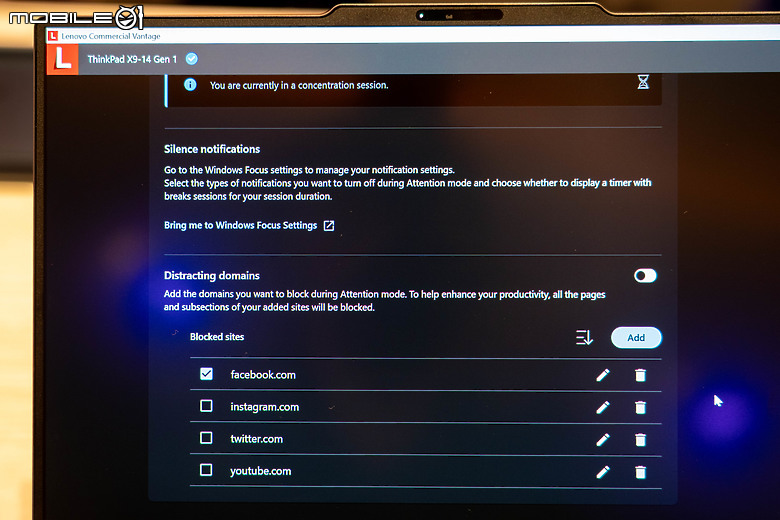Click the Add button for blocked sites

636,338
